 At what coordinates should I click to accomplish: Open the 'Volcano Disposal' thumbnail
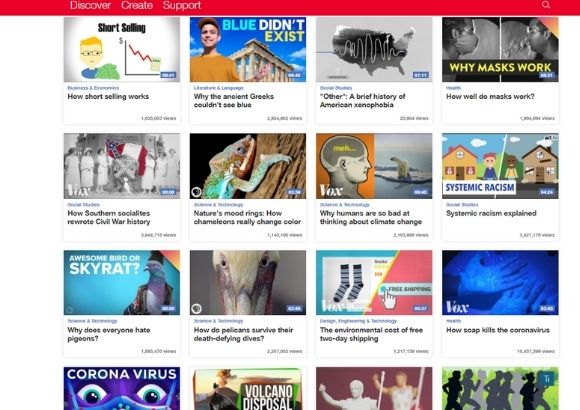point(248,389)
